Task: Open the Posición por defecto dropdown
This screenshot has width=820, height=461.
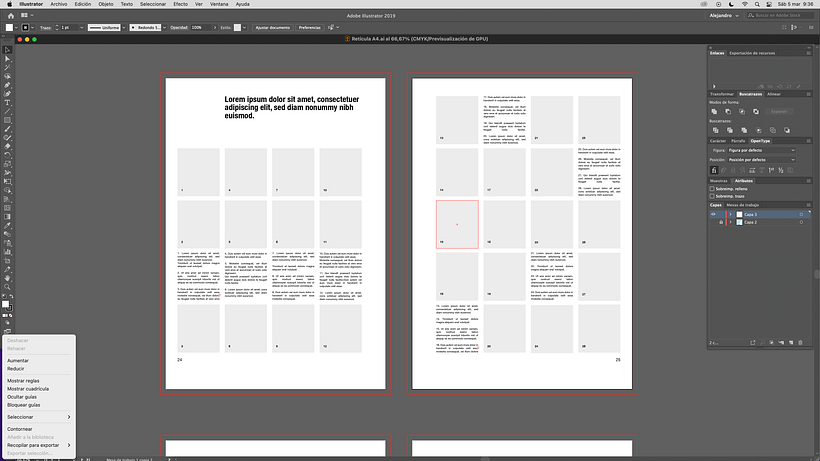Action: pyautogui.click(x=761, y=160)
